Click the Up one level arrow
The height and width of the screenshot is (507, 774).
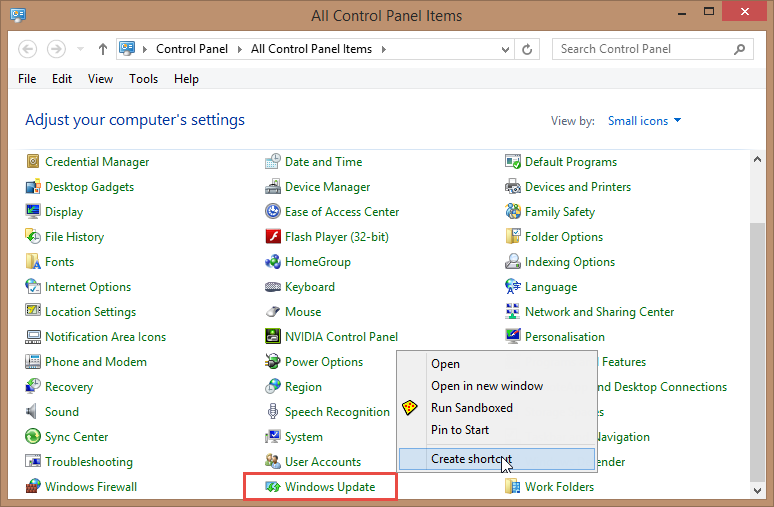pyautogui.click(x=103, y=49)
